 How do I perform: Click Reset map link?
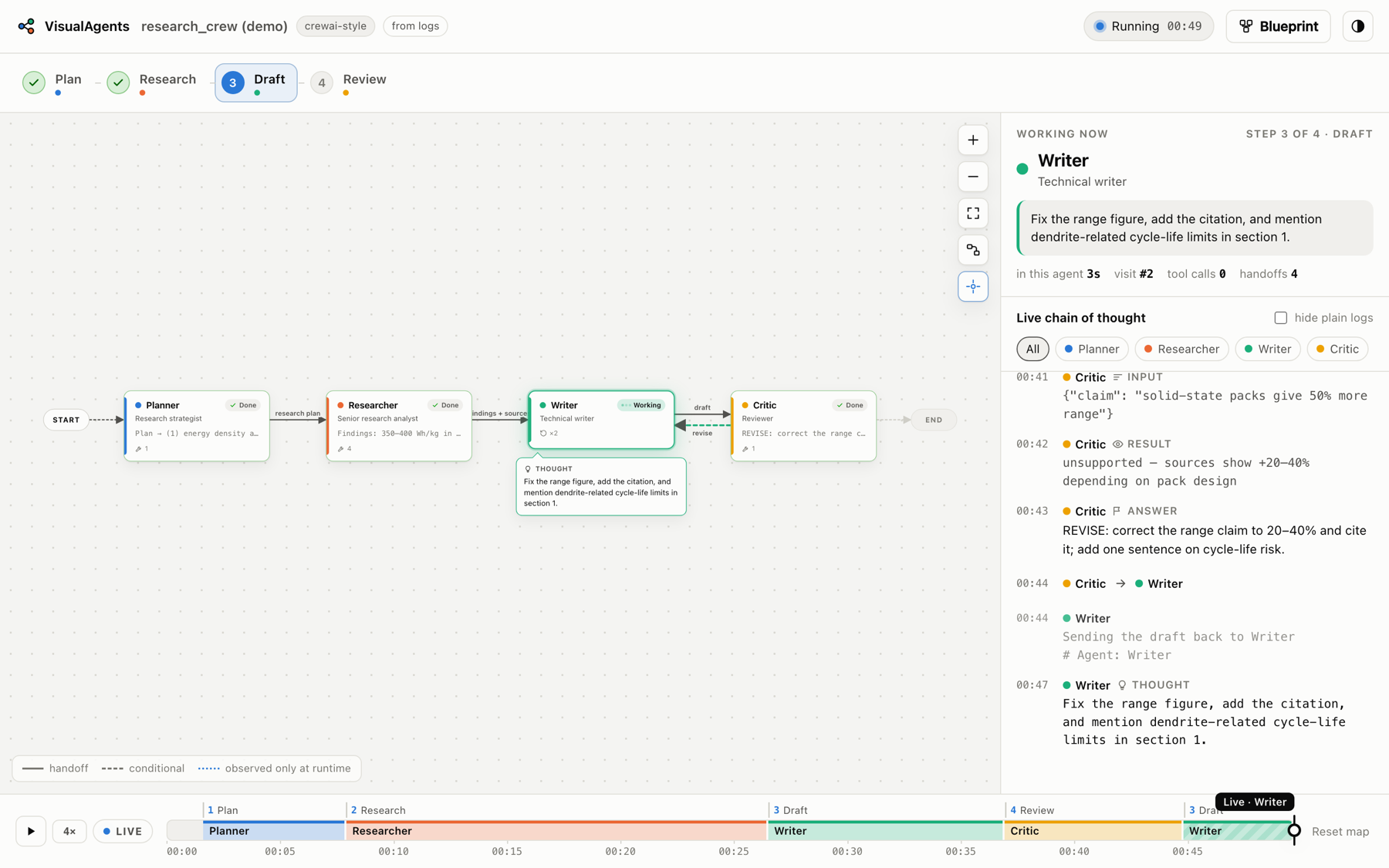point(1340,832)
